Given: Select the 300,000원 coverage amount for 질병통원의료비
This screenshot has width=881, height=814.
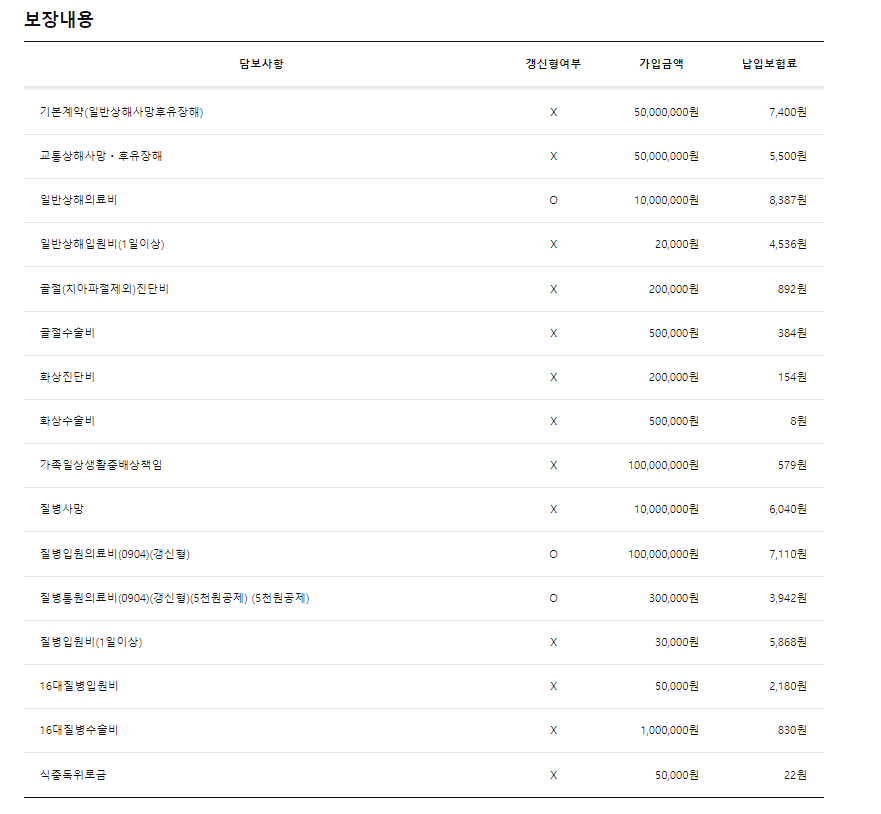Looking at the screenshot, I should pos(673,598).
